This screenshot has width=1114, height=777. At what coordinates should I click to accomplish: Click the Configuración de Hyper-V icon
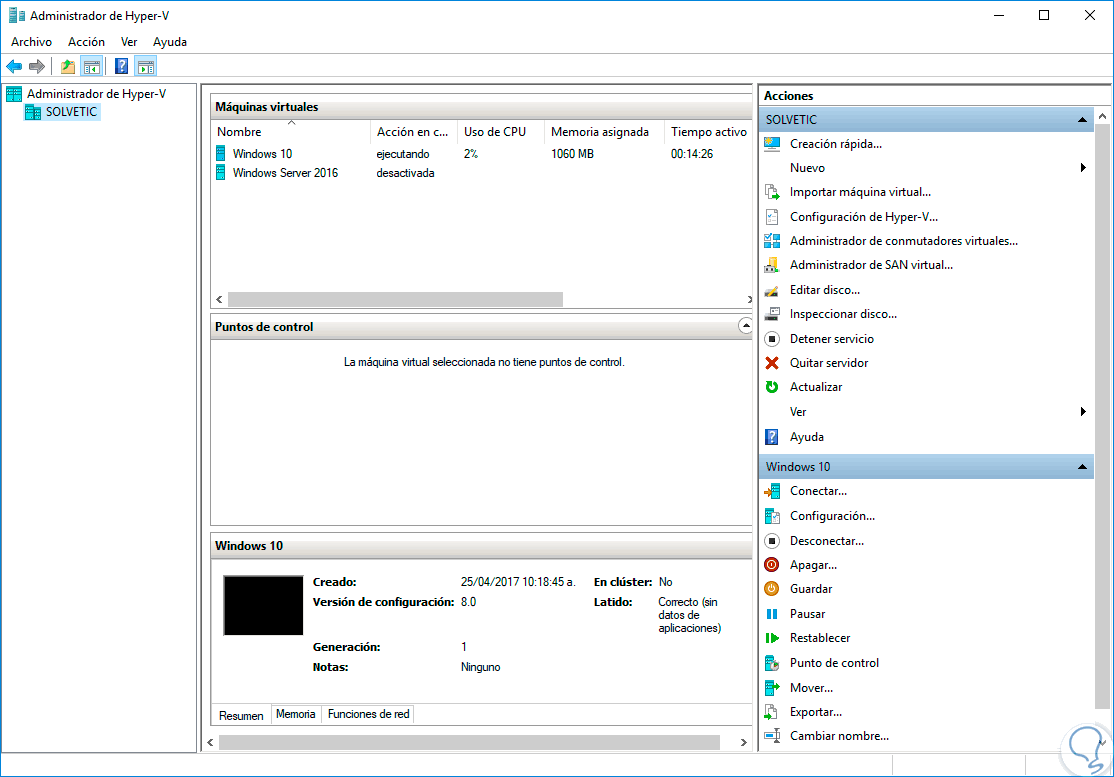pyautogui.click(x=772, y=217)
